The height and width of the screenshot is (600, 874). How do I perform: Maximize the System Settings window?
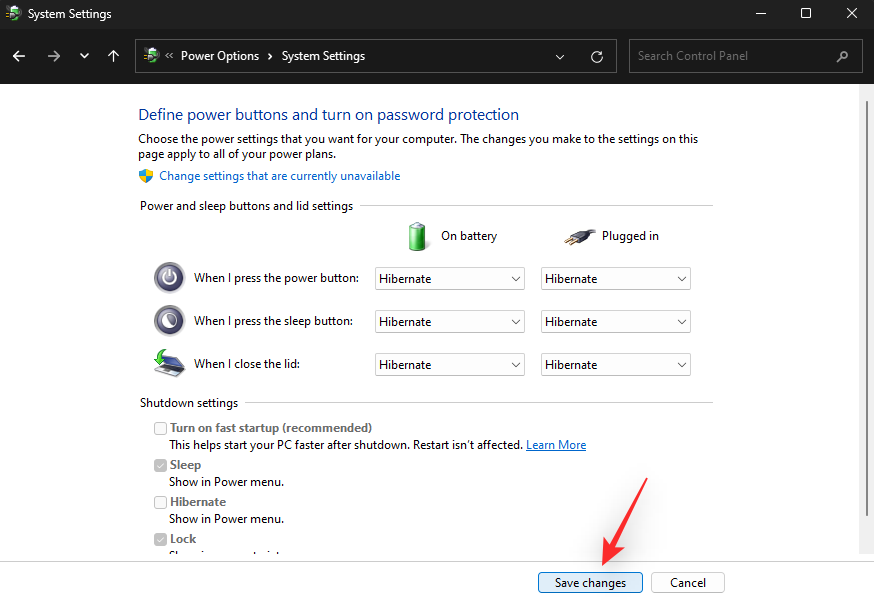tap(806, 13)
